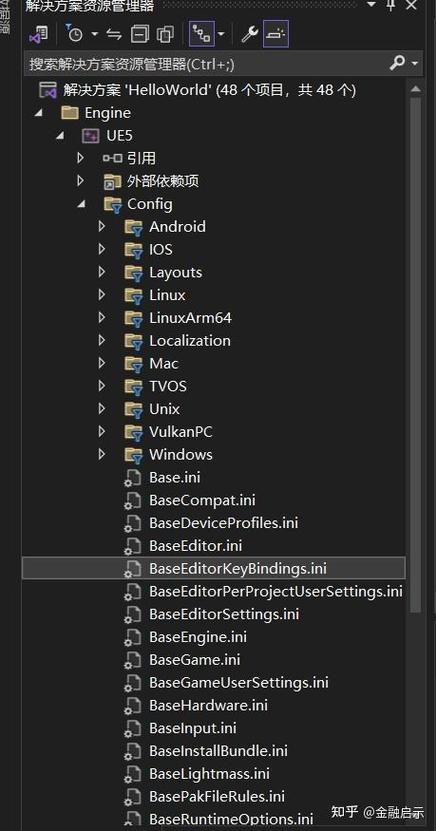Click the Visual Studio solution/folder view switch icon

coord(38,35)
